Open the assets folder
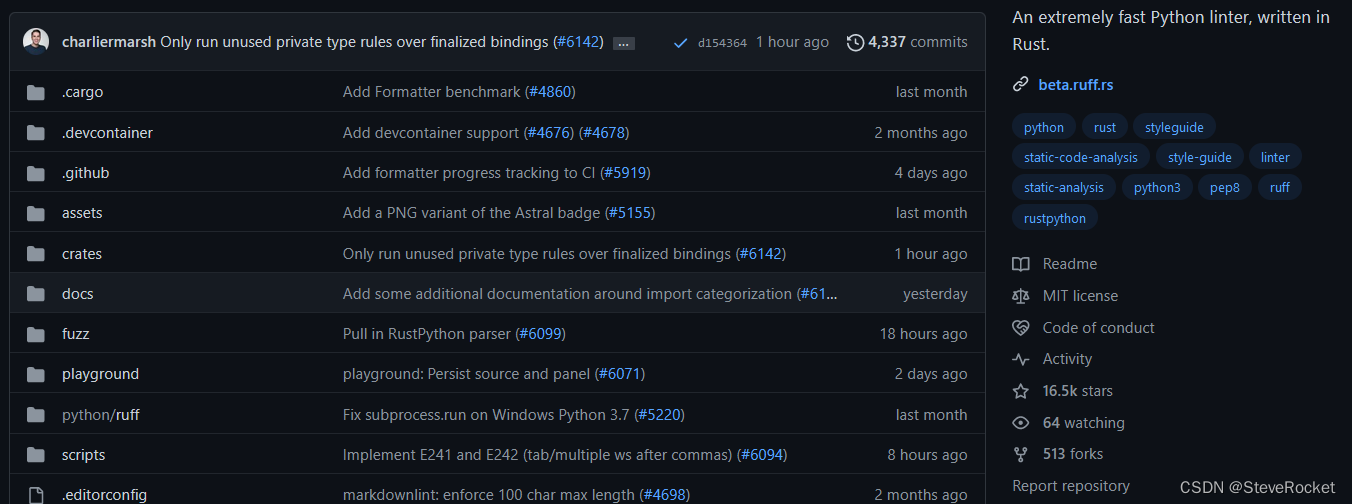This screenshot has height=504, width=1352. tap(82, 213)
